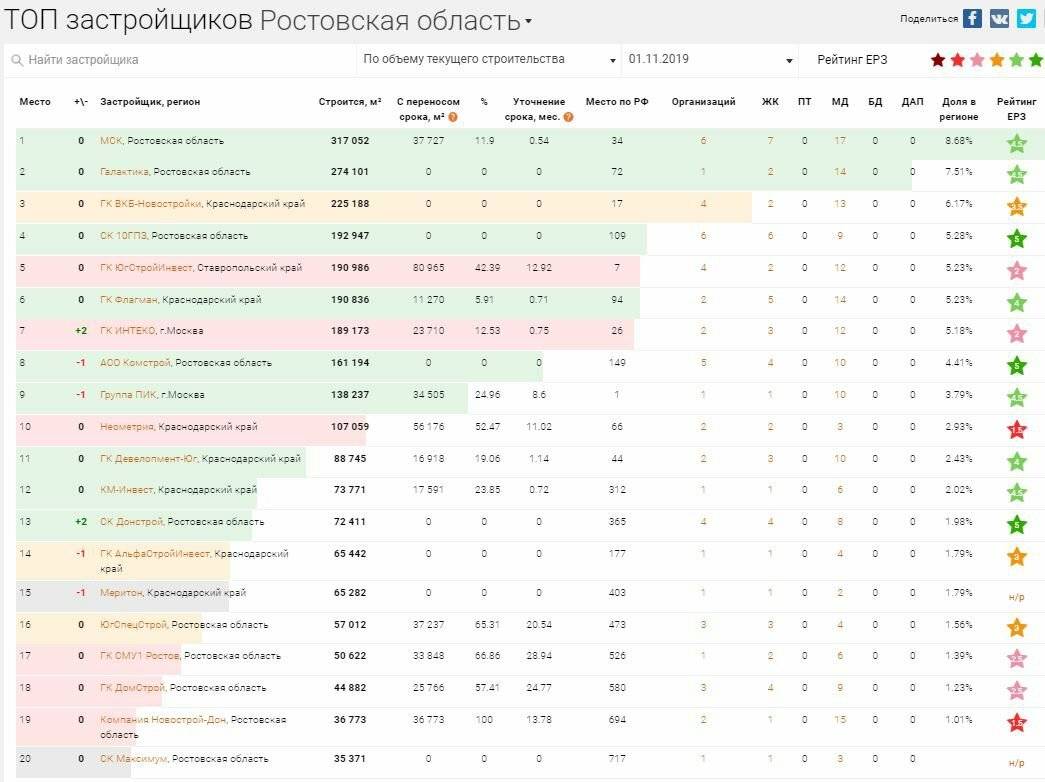
Task: Click rating star of Неометрия row
Action: tap(1016, 429)
